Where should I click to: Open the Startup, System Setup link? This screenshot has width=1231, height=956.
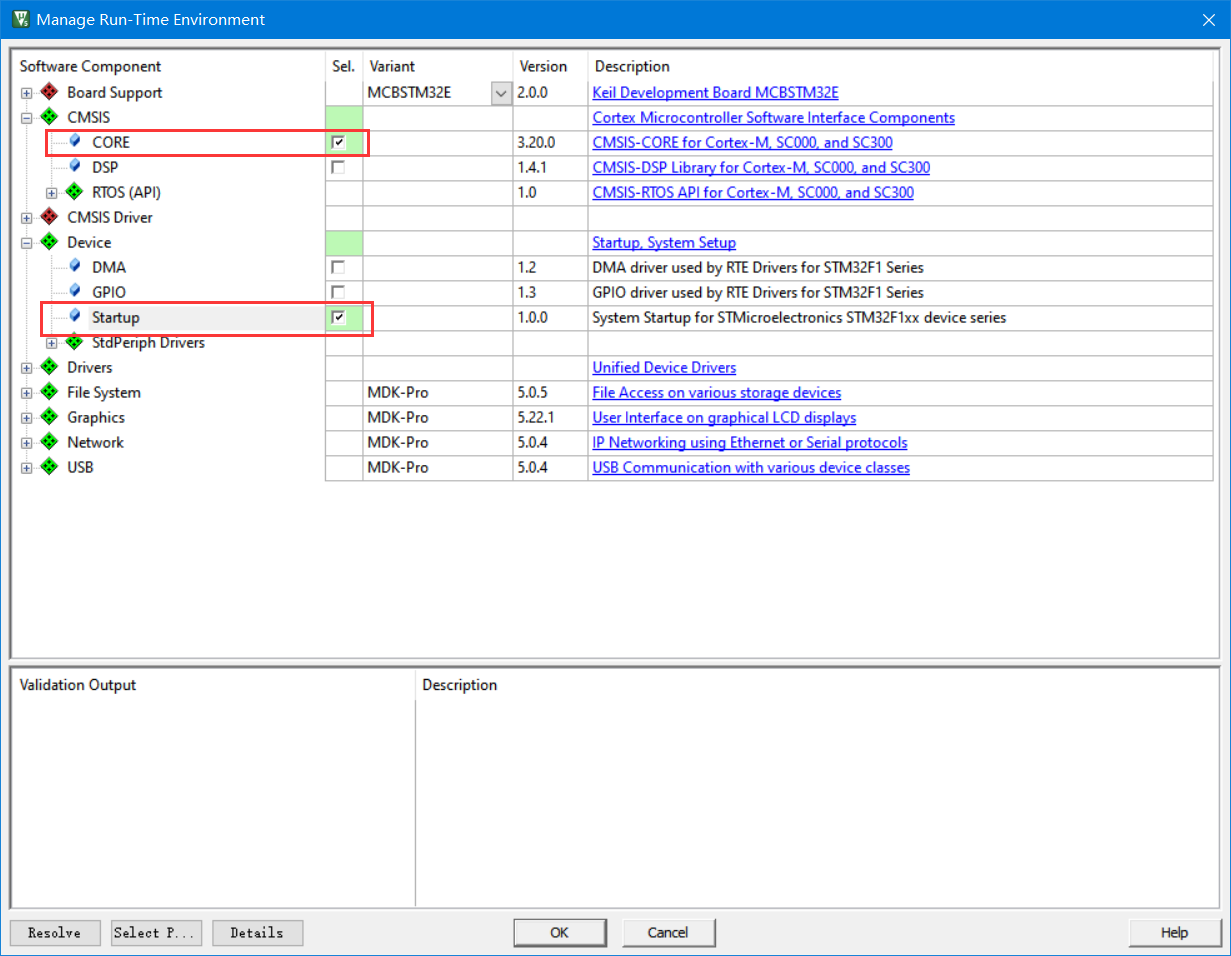pyautogui.click(x=664, y=242)
